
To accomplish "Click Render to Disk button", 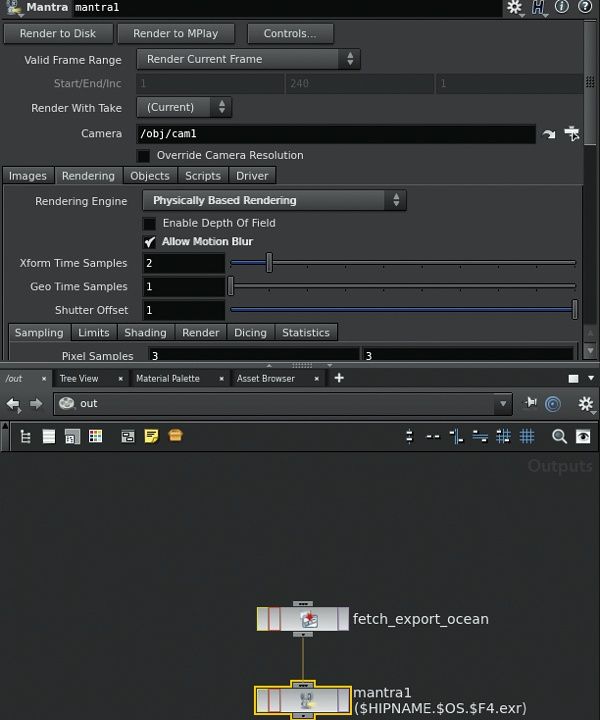I will click(58, 34).
